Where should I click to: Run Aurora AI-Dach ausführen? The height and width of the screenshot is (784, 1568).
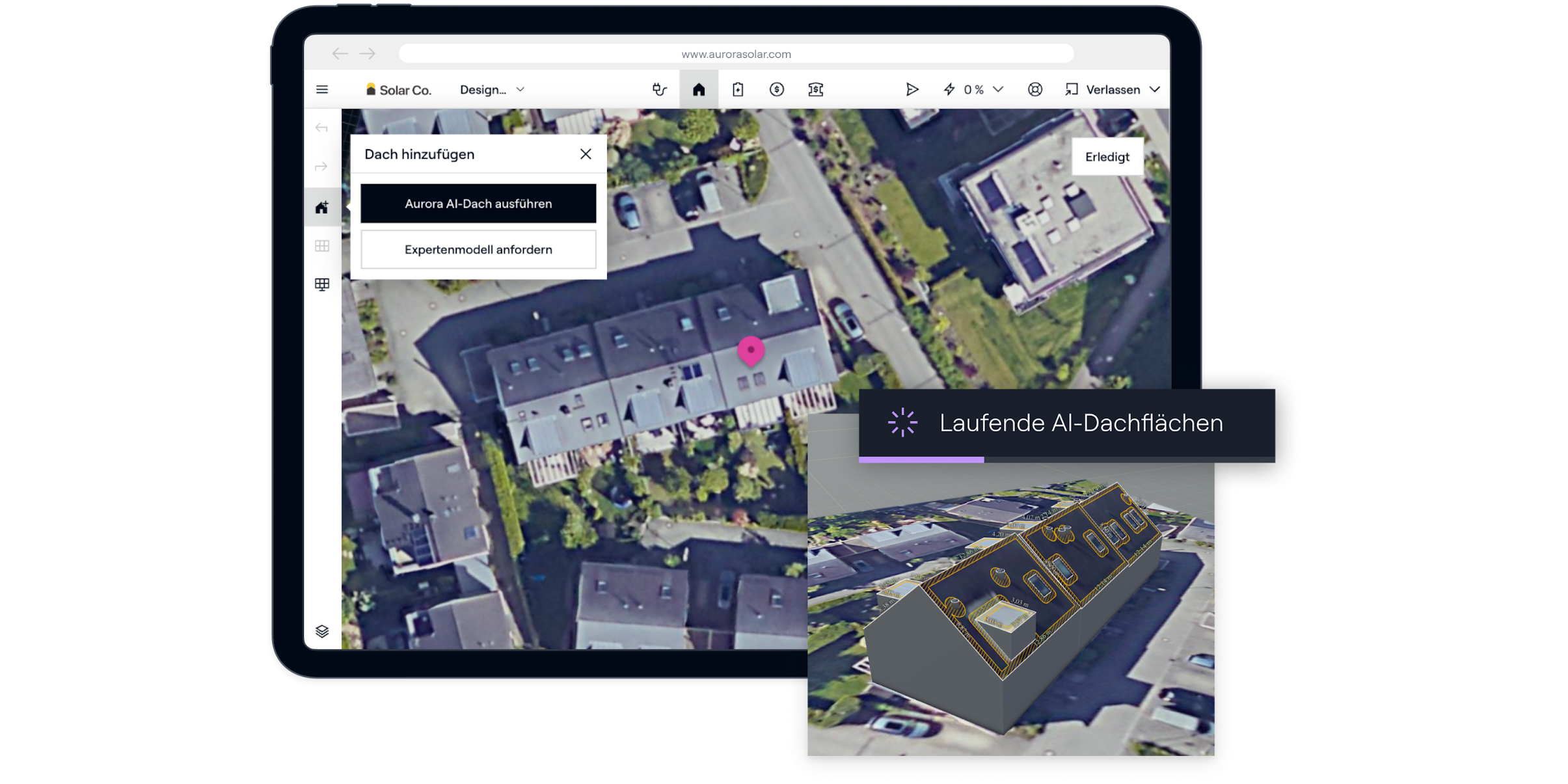(478, 203)
